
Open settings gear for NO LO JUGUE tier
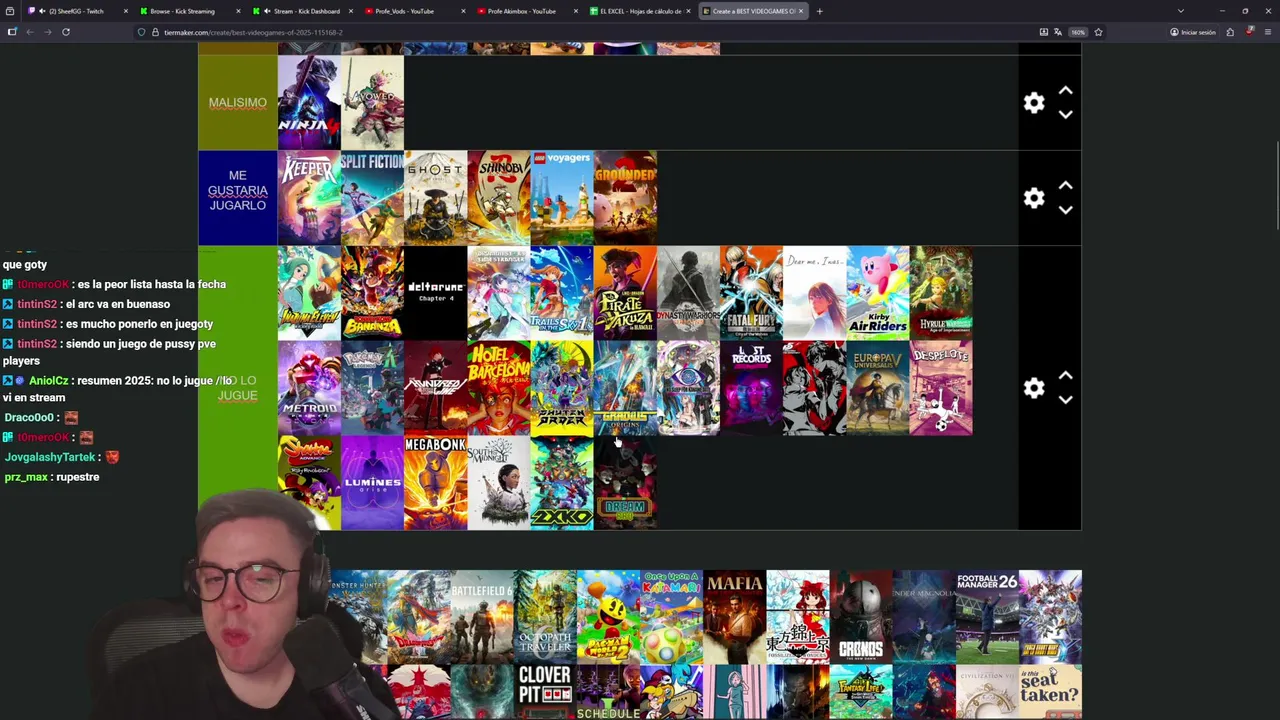coord(1034,388)
